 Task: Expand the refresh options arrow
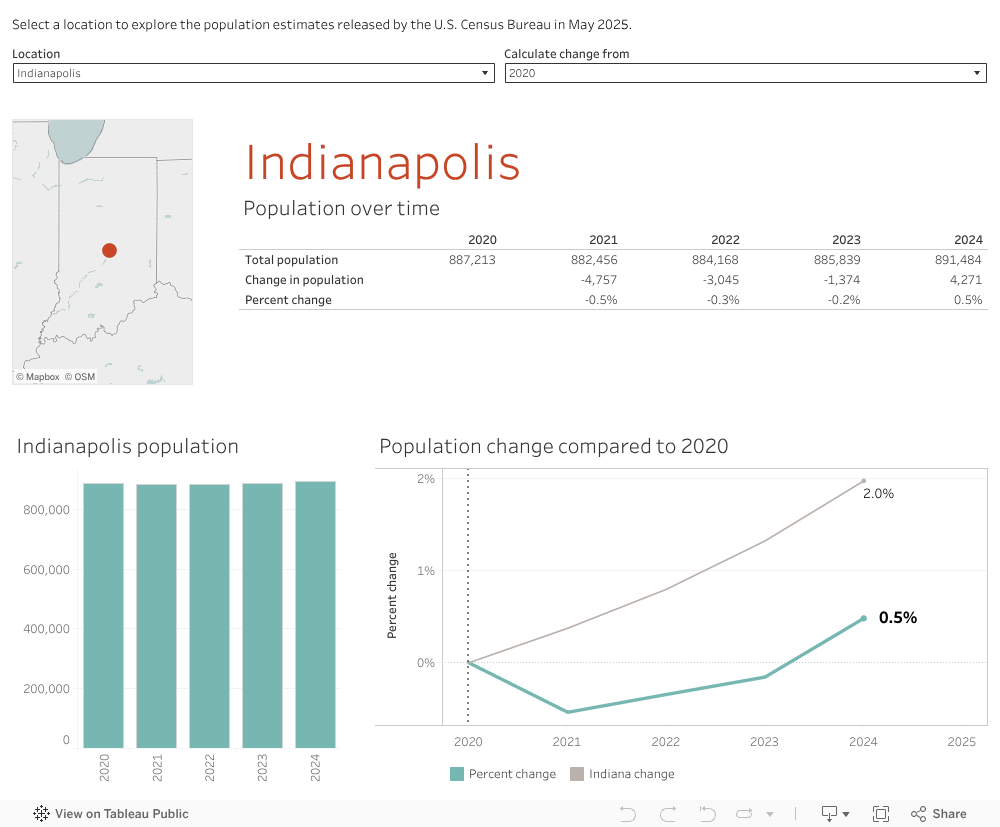(769, 814)
